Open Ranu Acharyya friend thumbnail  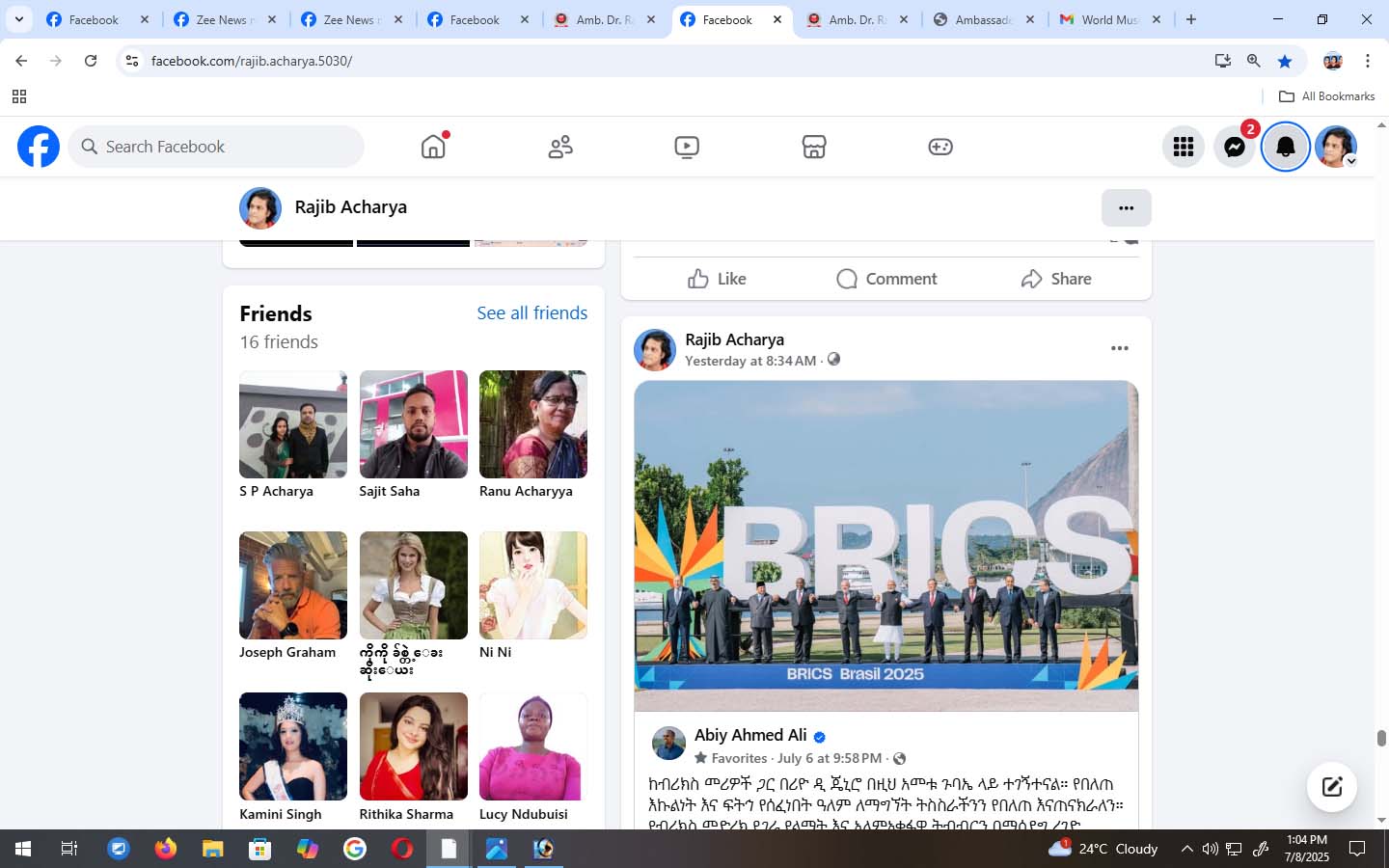click(533, 424)
